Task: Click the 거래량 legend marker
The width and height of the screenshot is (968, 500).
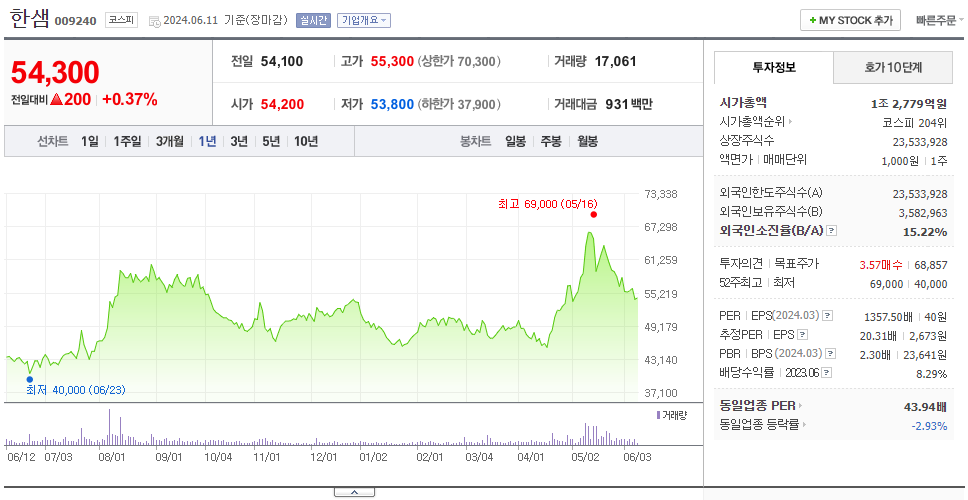Action: click(658, 415)
